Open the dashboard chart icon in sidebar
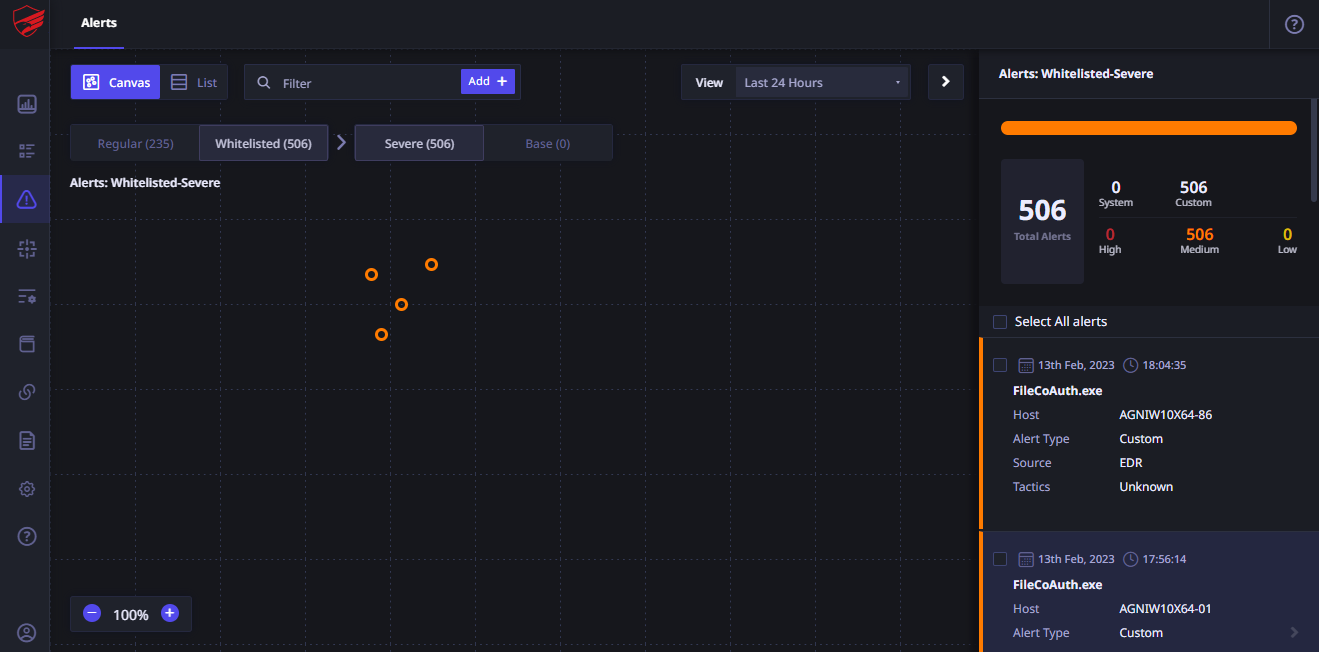This screenshot has width=1319, height=652. click(x=27, y=104)
